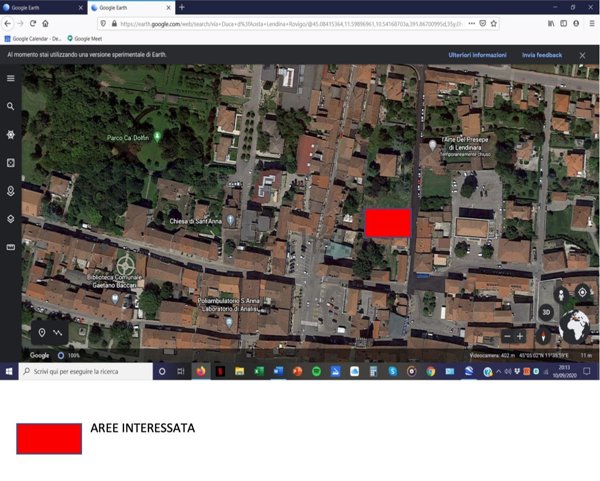Draw line or shape with path tool
The width and height of the screenshot is (600, 481).
pyautogui.click(x=58, y=333)
